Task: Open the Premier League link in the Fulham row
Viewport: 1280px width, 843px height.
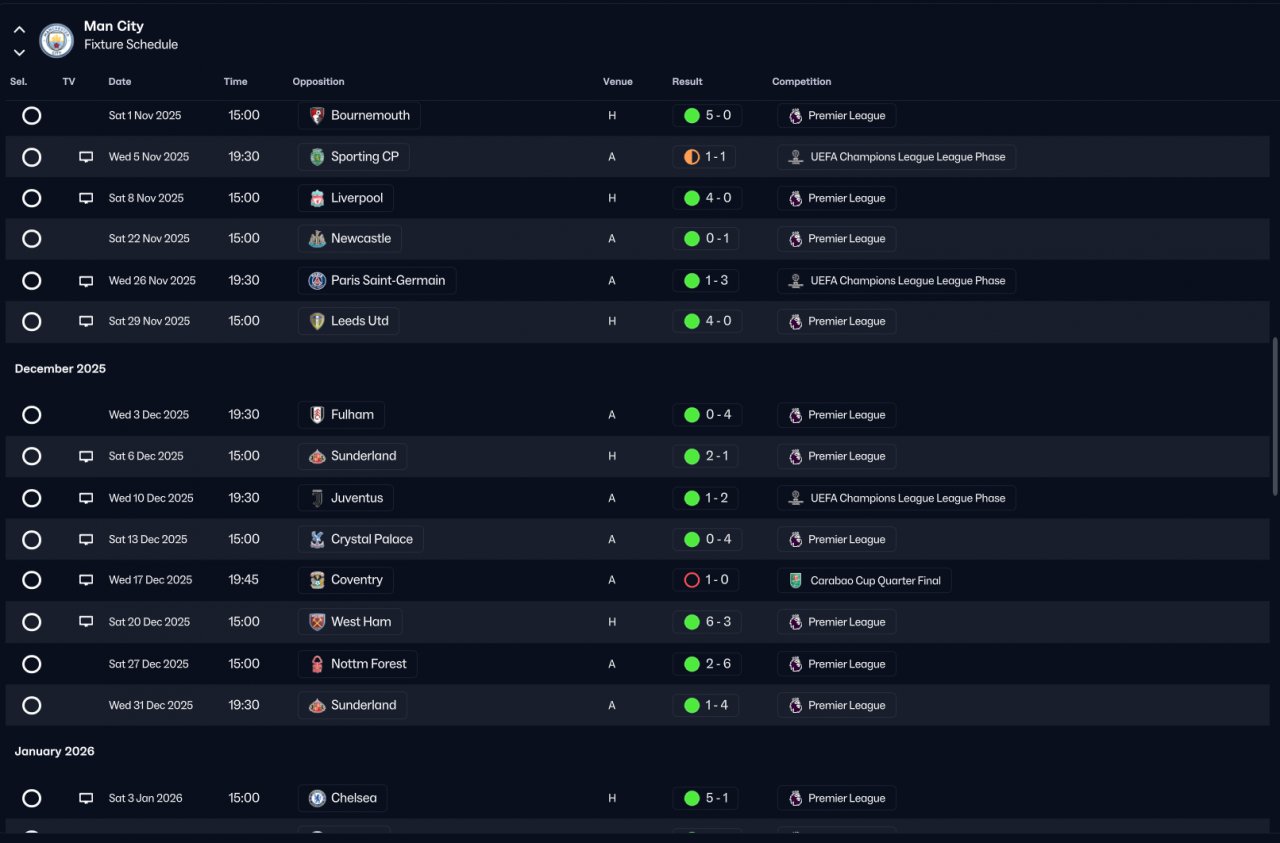Action: (x=836, y=415)
